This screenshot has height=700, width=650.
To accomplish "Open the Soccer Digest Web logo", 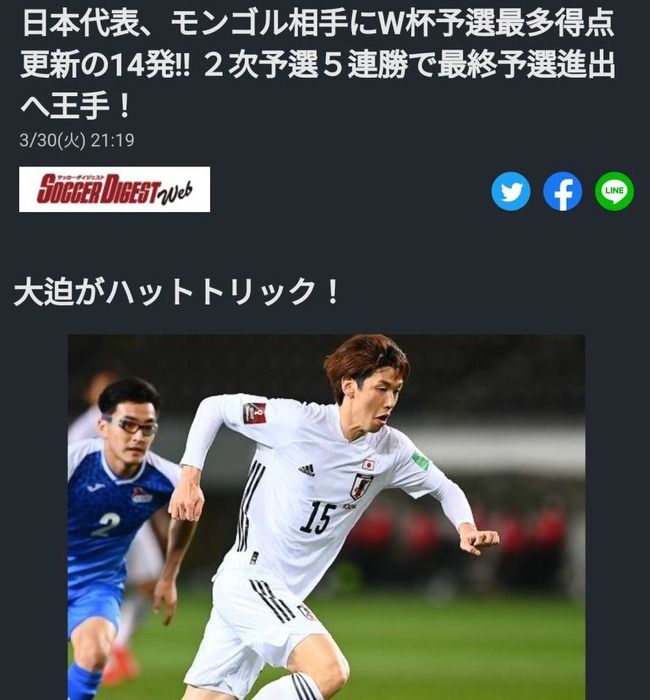I will tap(114, 189).
